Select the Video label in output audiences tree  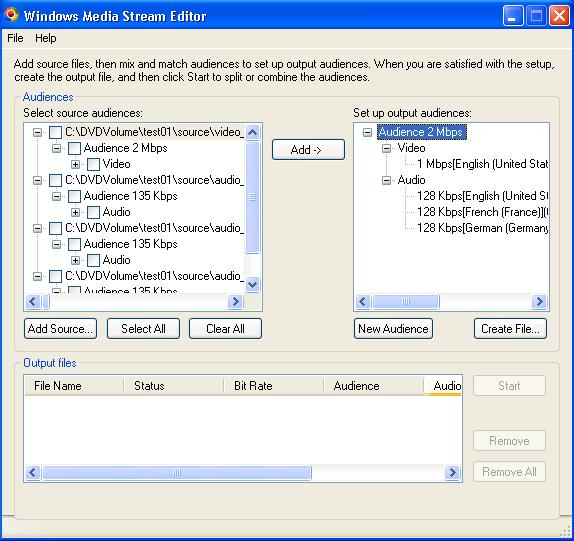(x=411, y=148)
